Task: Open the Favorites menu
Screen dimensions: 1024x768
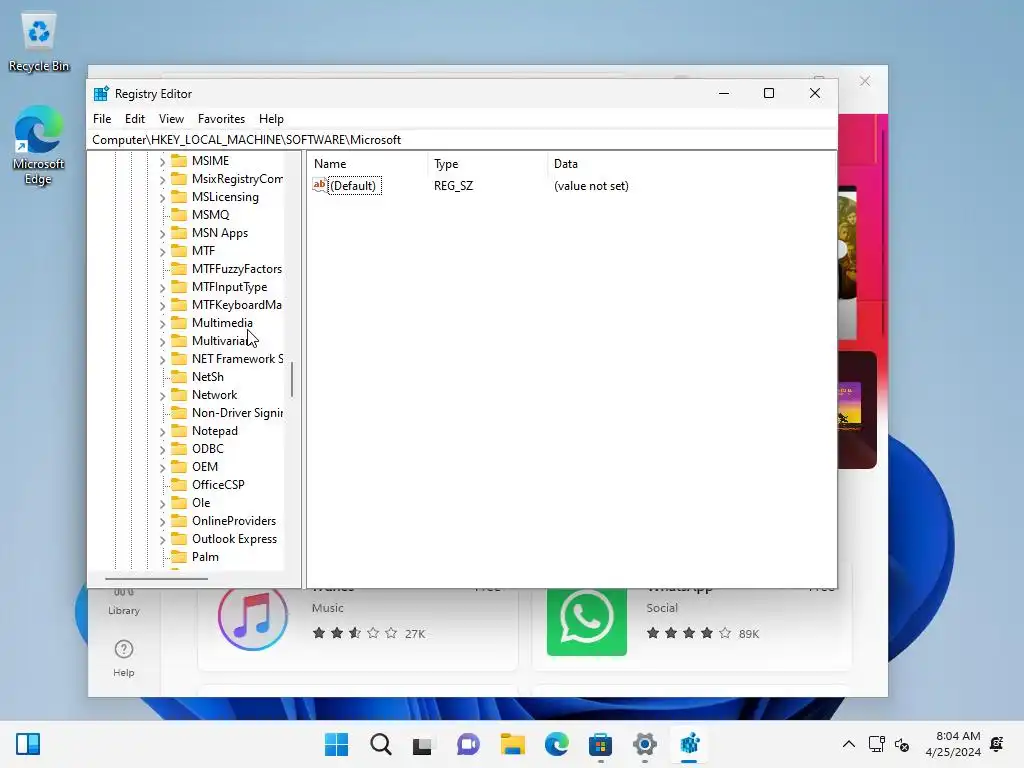Action: click(x=221, y=119)
